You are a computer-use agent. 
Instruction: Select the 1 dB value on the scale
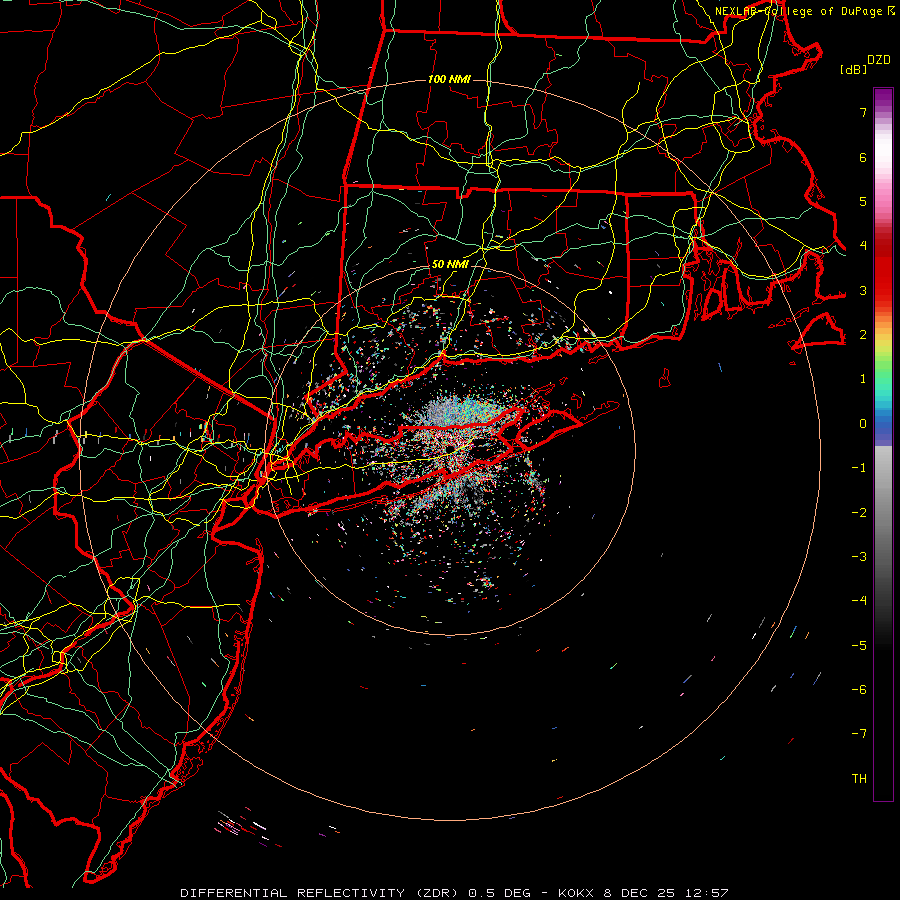[863, 379]
